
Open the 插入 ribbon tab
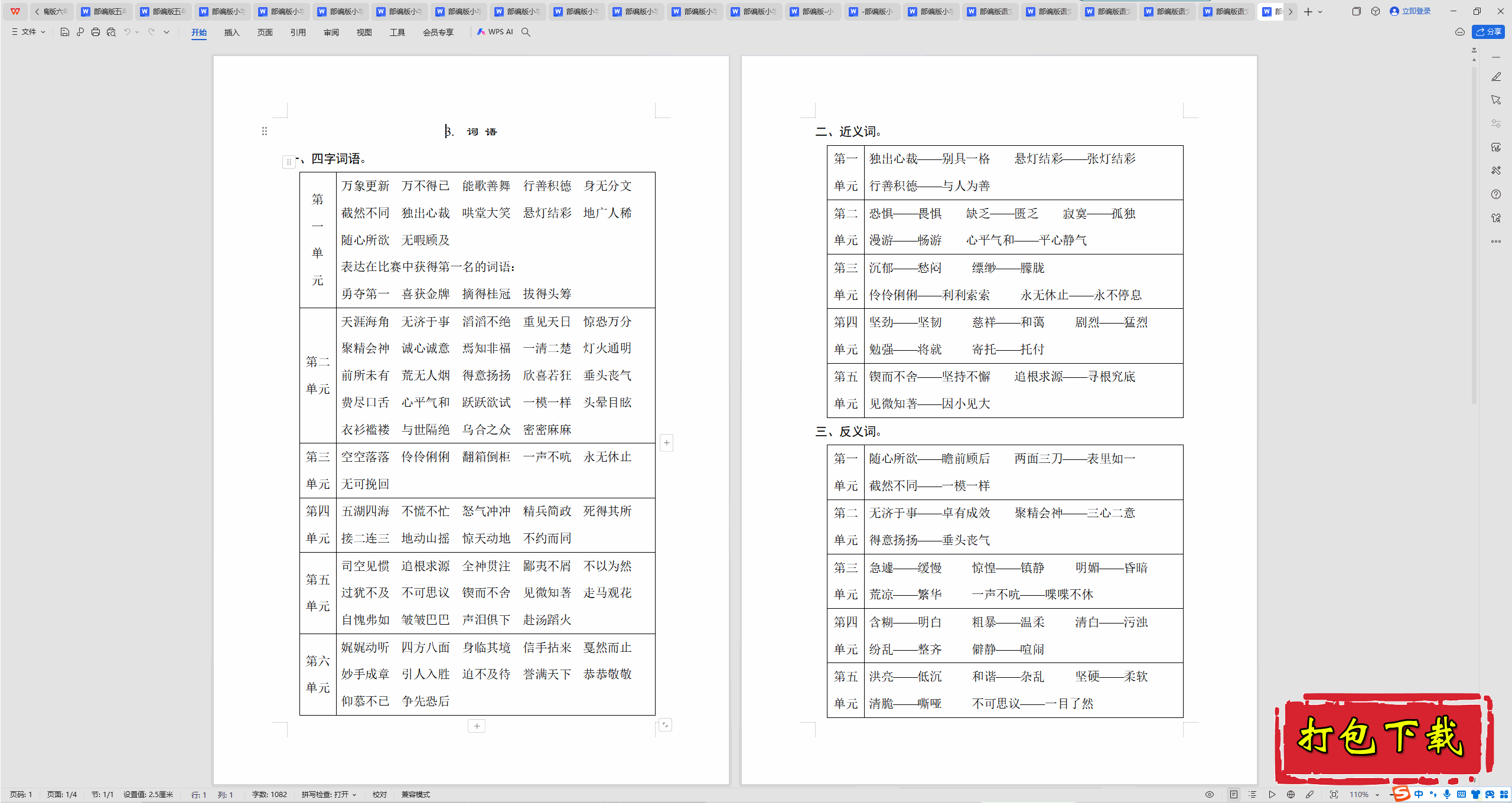(x=232, y=32)
